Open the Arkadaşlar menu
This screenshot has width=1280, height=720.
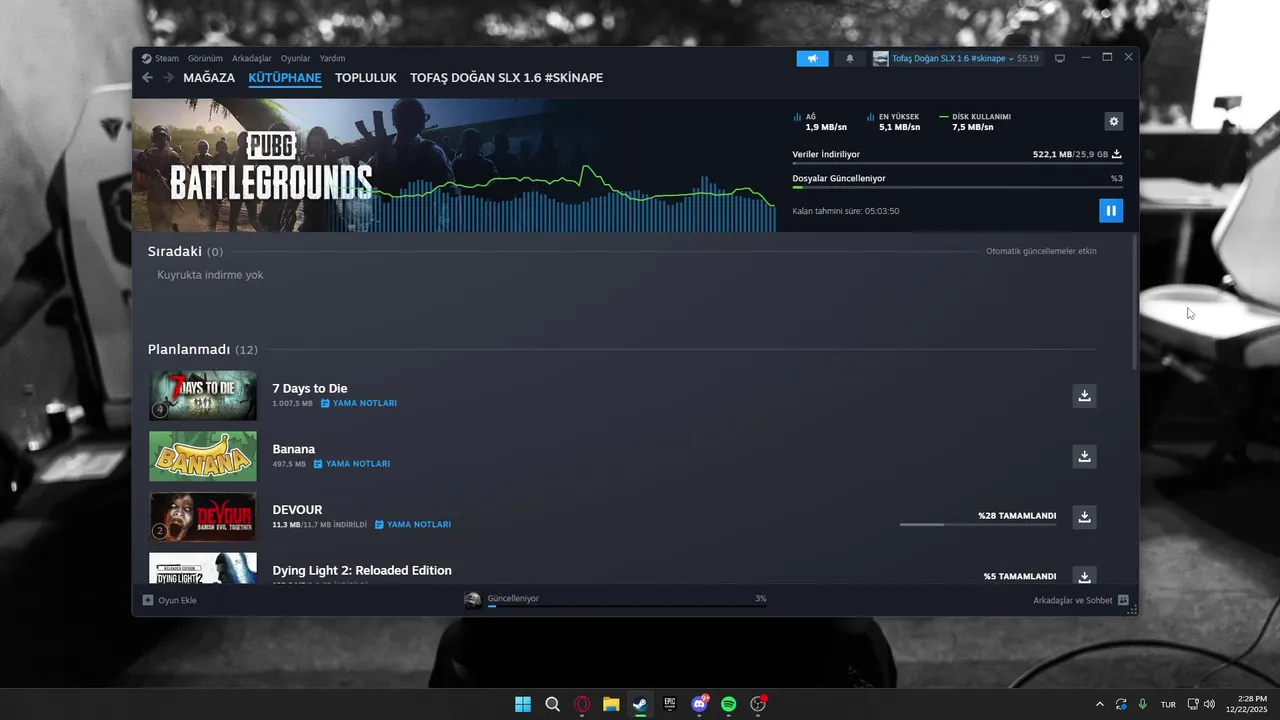(x=252, y=58)
